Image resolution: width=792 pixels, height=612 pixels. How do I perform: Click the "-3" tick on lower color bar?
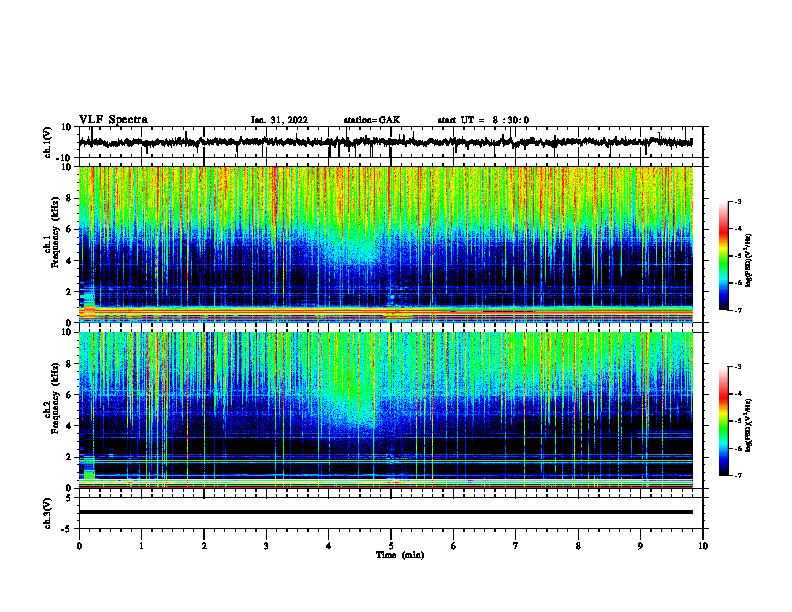coord(737,367)
